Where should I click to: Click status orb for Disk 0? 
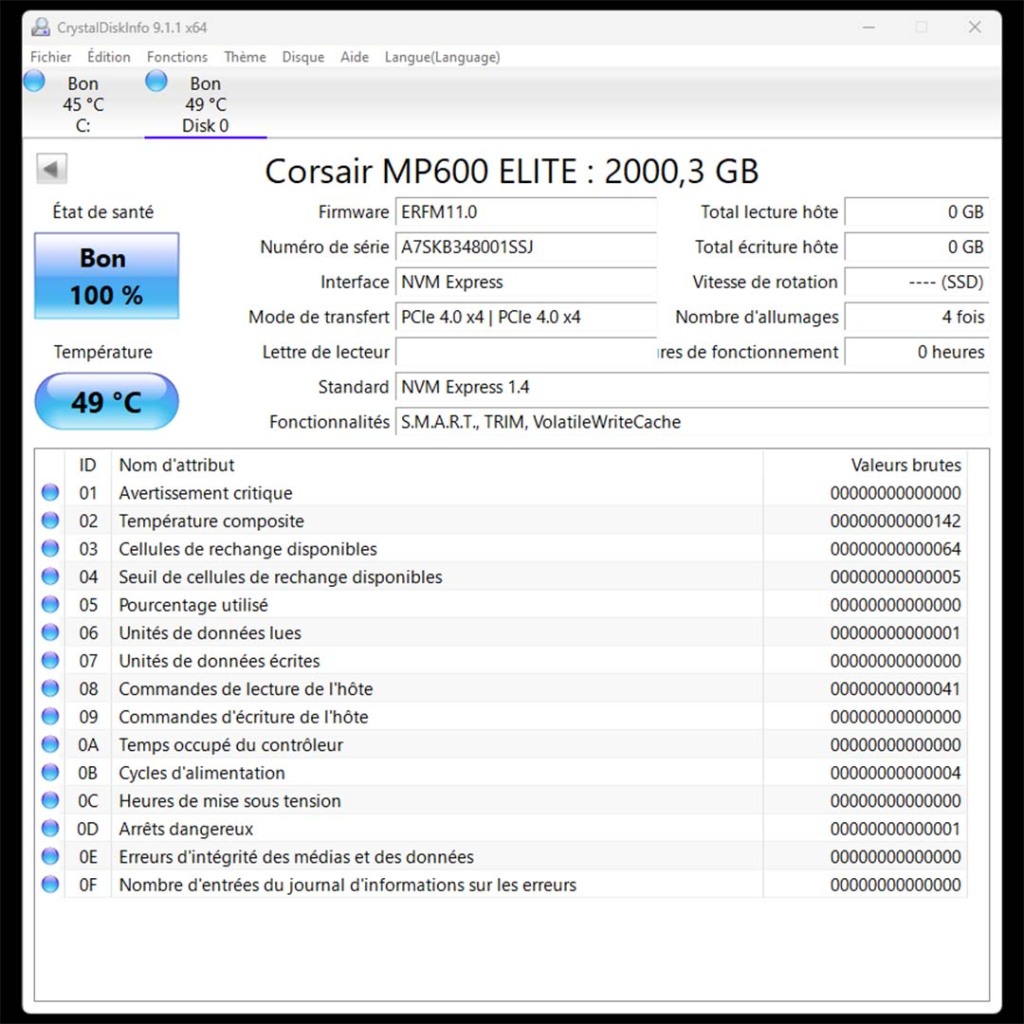pos(156,82)
